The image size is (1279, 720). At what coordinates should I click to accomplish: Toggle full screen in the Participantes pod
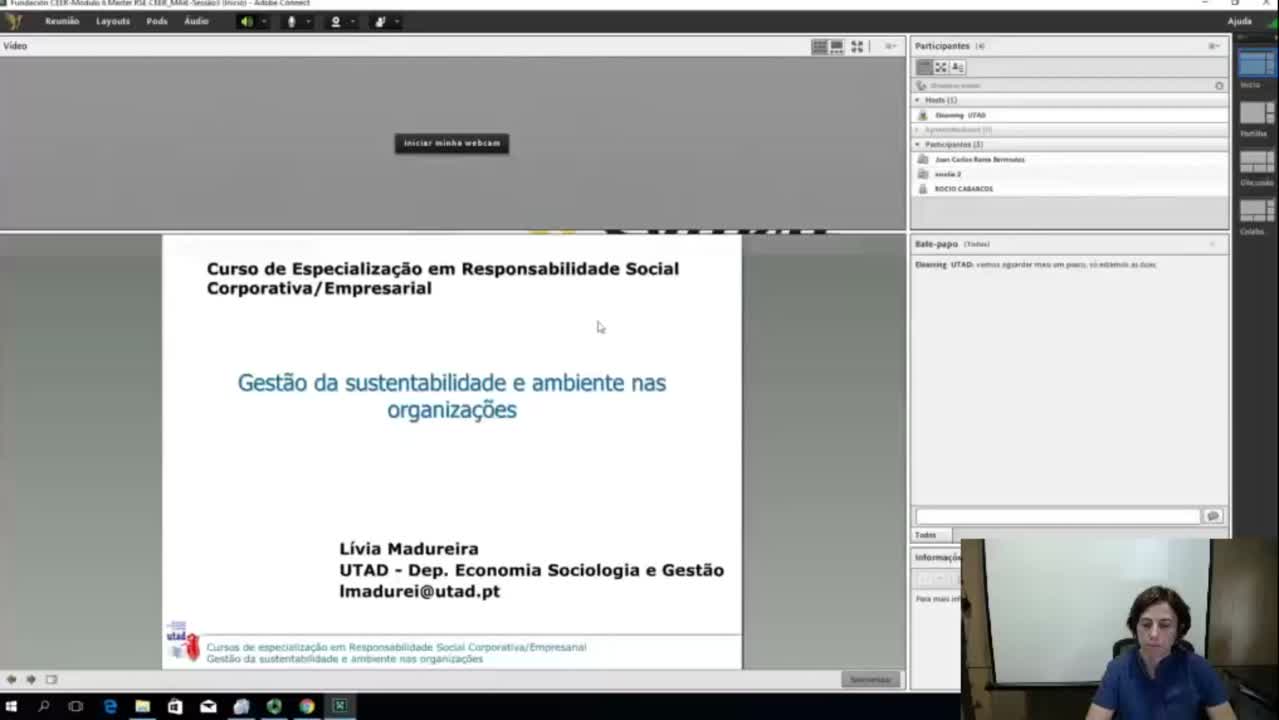pos(940,67)
